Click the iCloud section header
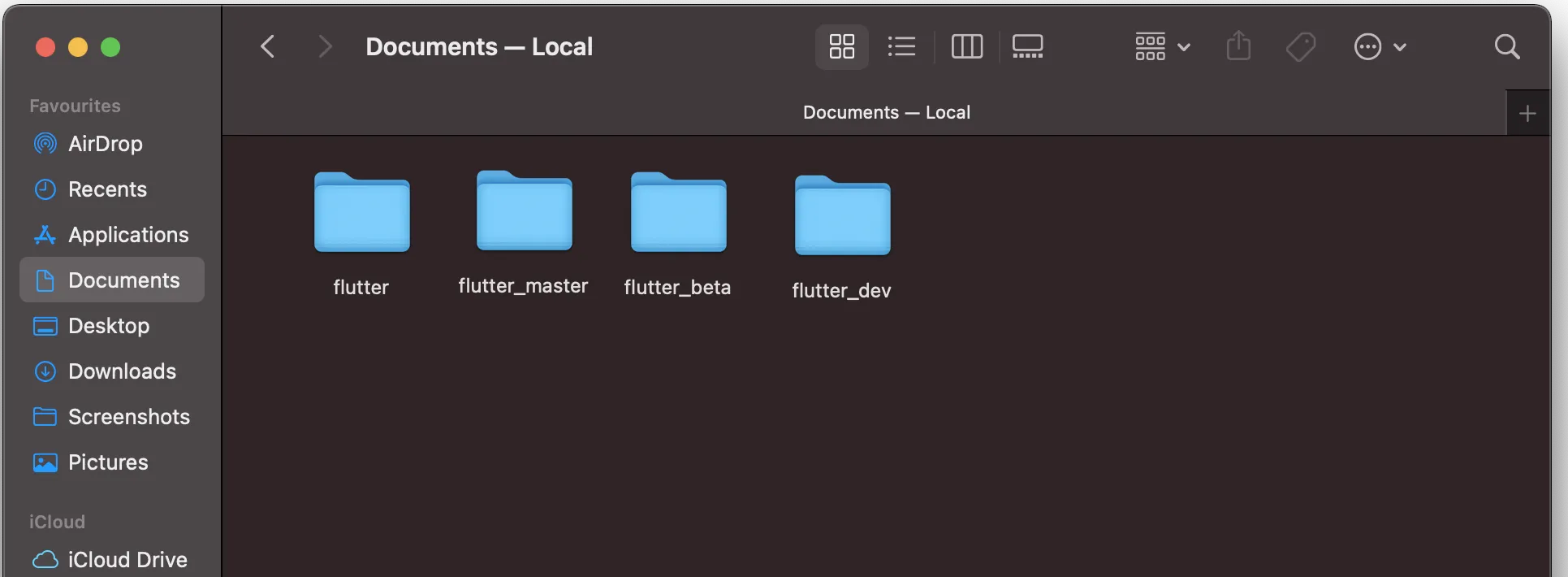Screen dimensions: 1568x577 point(57,522)
